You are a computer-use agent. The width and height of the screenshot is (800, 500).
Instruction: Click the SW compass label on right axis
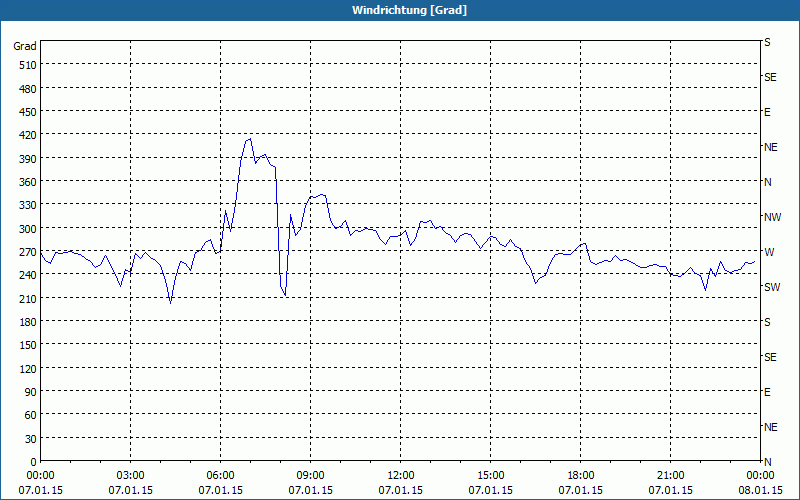tap(772, 287)
